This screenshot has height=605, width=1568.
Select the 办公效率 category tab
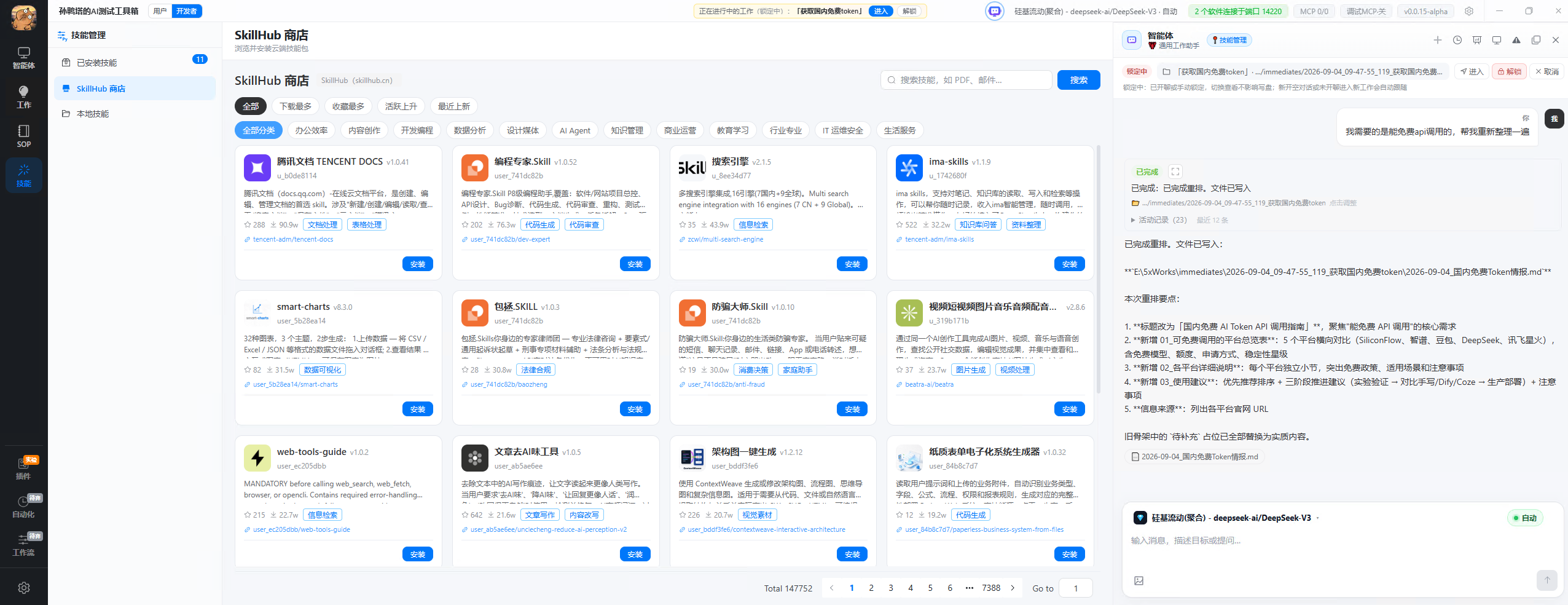coord(312,130)
